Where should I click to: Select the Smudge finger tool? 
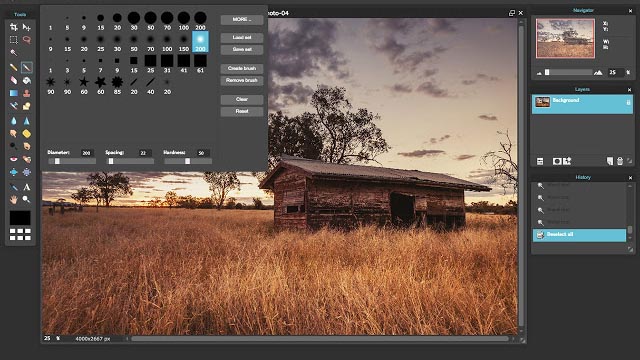[x=13, y=133]
